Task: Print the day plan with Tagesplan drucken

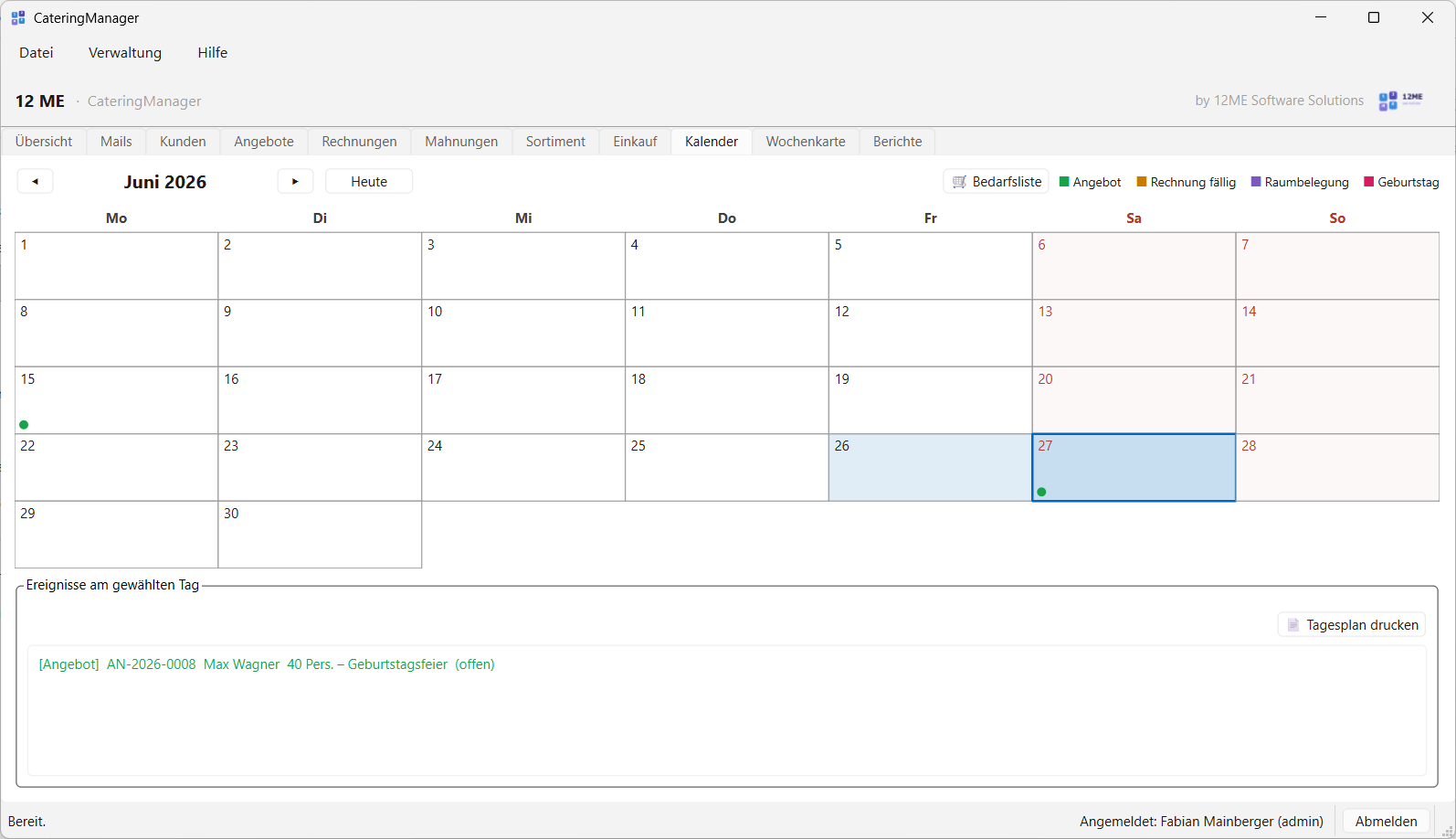Action: 1352,624
